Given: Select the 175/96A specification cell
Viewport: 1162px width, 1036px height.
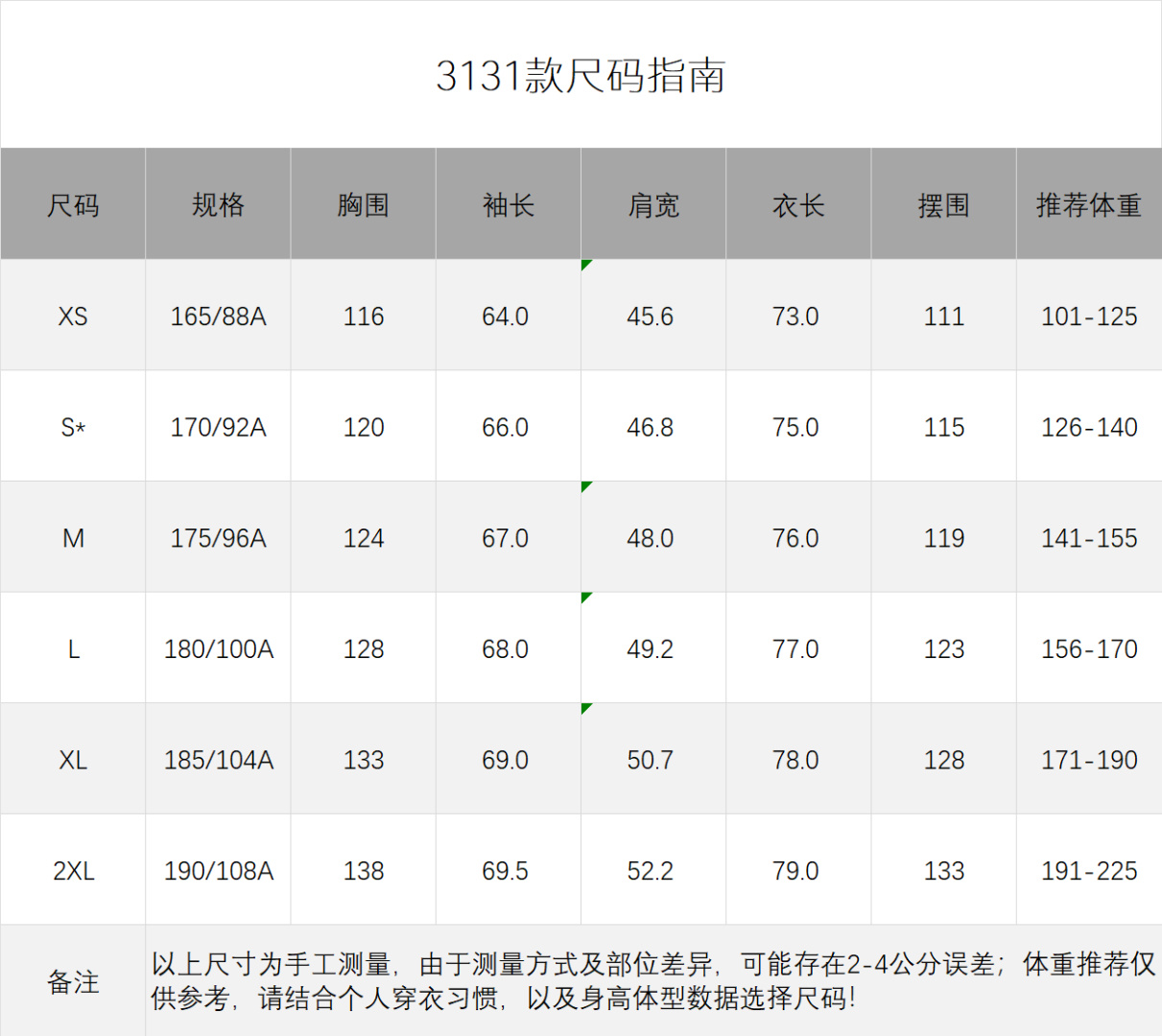Looking at the screenshot, I should 218,538.
